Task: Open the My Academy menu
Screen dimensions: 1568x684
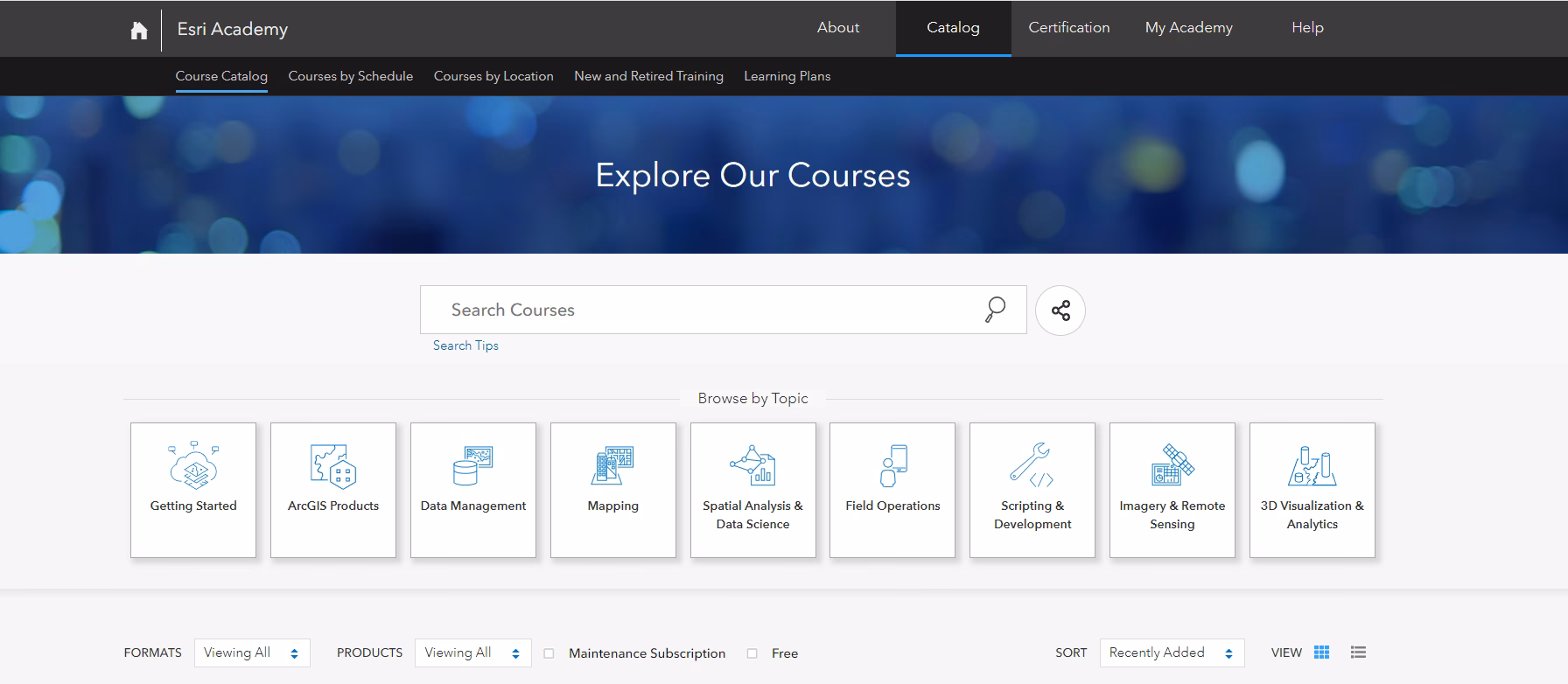Action: tap(1189, 28)
